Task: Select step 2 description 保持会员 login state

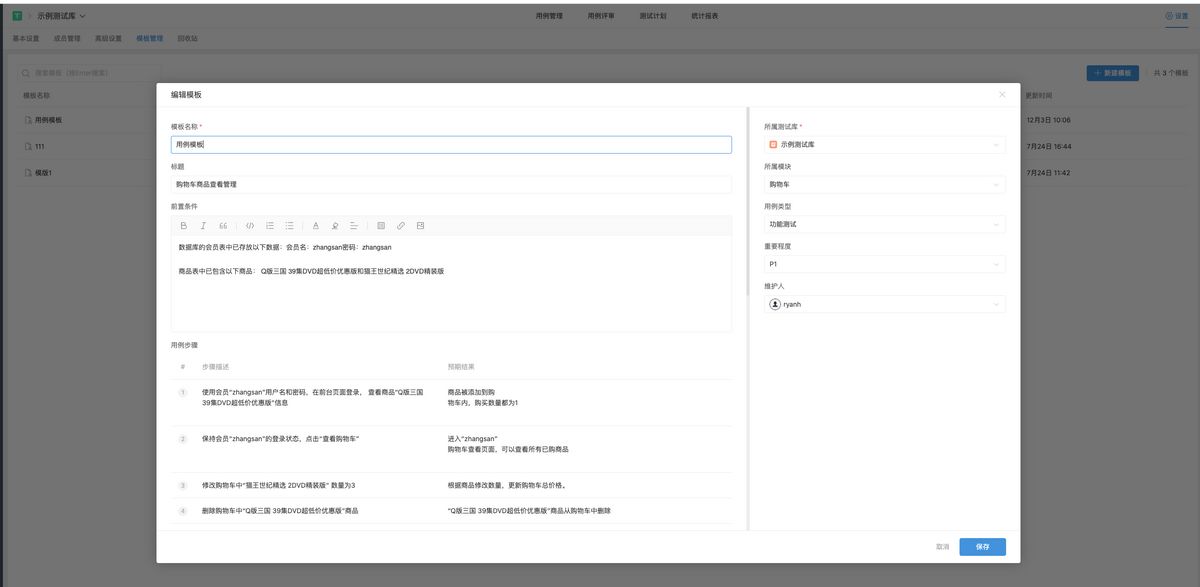Action: click(x=281, y=439)
